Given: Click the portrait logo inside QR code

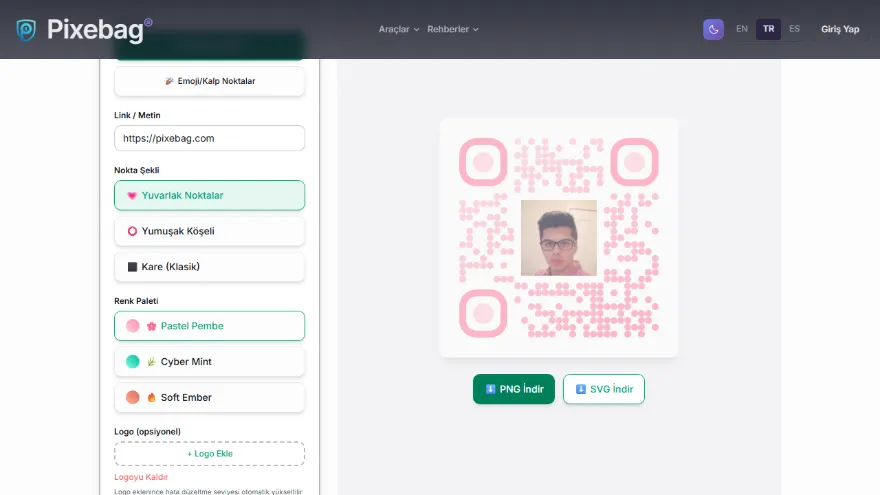Looking at the screenshot, I should (x=558, y=238).
